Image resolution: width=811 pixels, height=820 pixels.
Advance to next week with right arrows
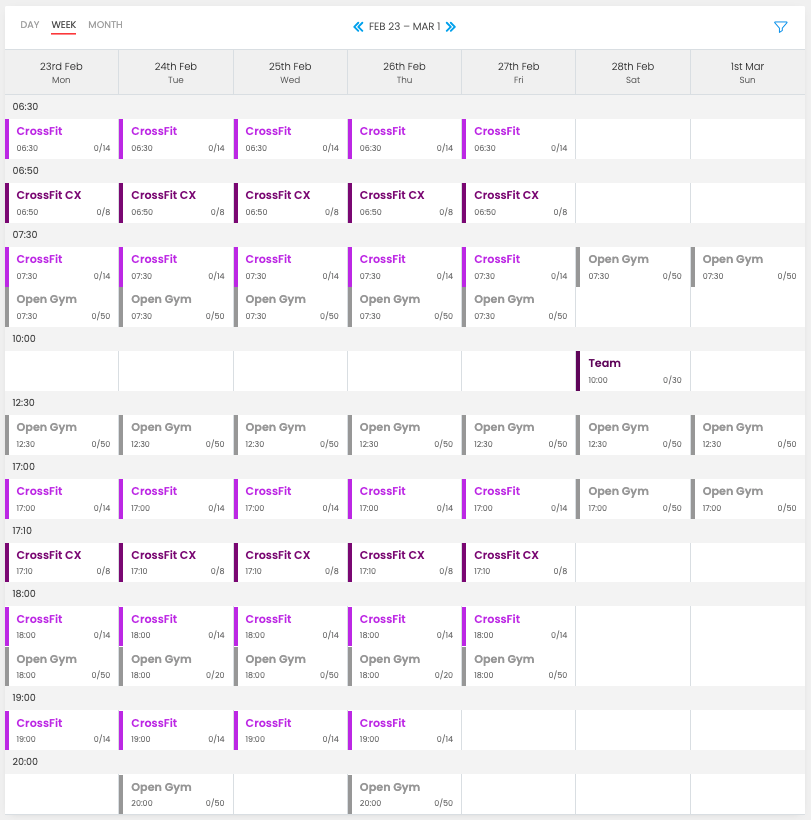click(x=451, y=27)
